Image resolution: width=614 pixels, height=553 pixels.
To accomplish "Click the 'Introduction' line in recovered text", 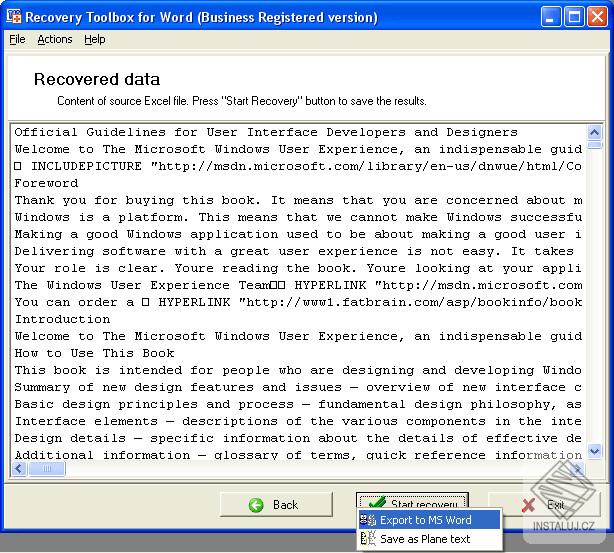I will pos(63,319).
